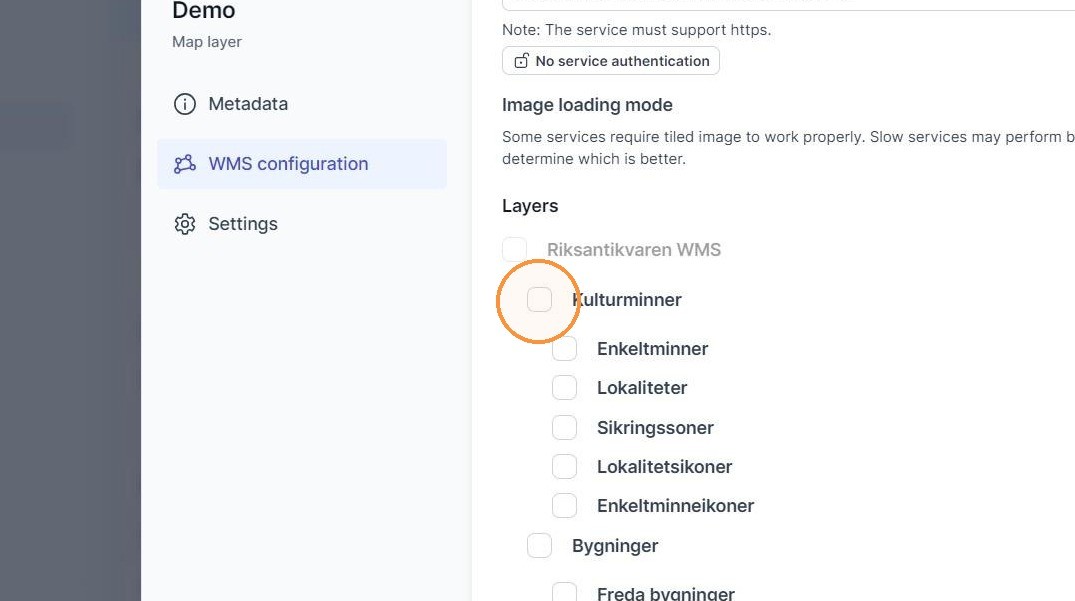The height and width of the screenshot is (601, 1075).
Task: Click the No service authentication button
Action: coord(611,61)
